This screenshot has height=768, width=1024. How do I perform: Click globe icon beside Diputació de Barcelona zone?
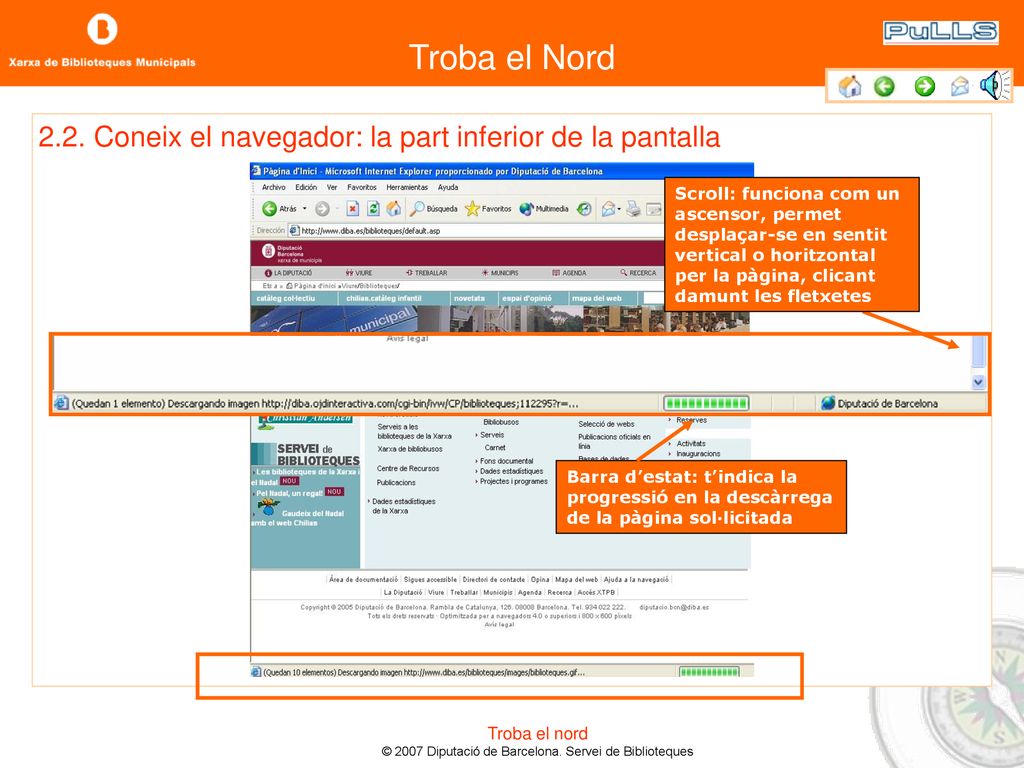pos(828,404)
